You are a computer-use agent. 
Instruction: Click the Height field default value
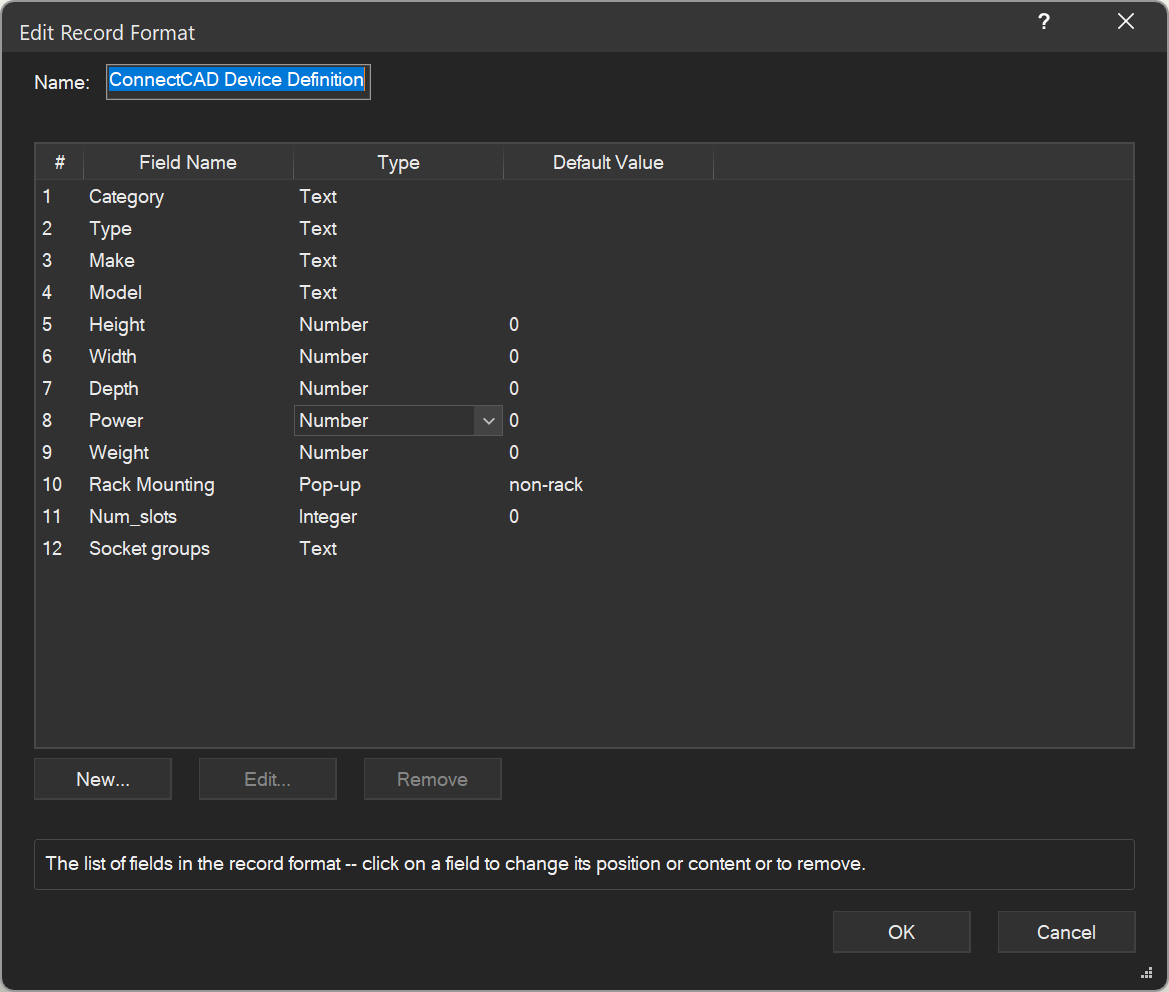pos(514,325)
